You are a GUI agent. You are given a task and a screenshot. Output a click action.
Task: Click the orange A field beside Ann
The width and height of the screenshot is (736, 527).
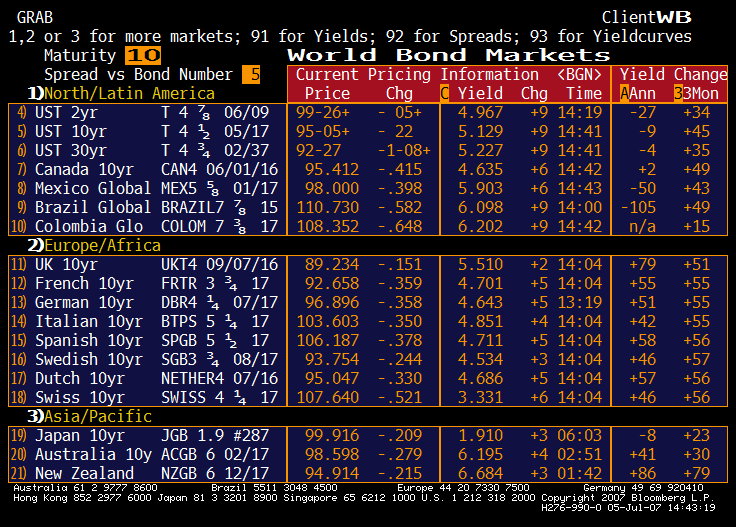[624, 93]
